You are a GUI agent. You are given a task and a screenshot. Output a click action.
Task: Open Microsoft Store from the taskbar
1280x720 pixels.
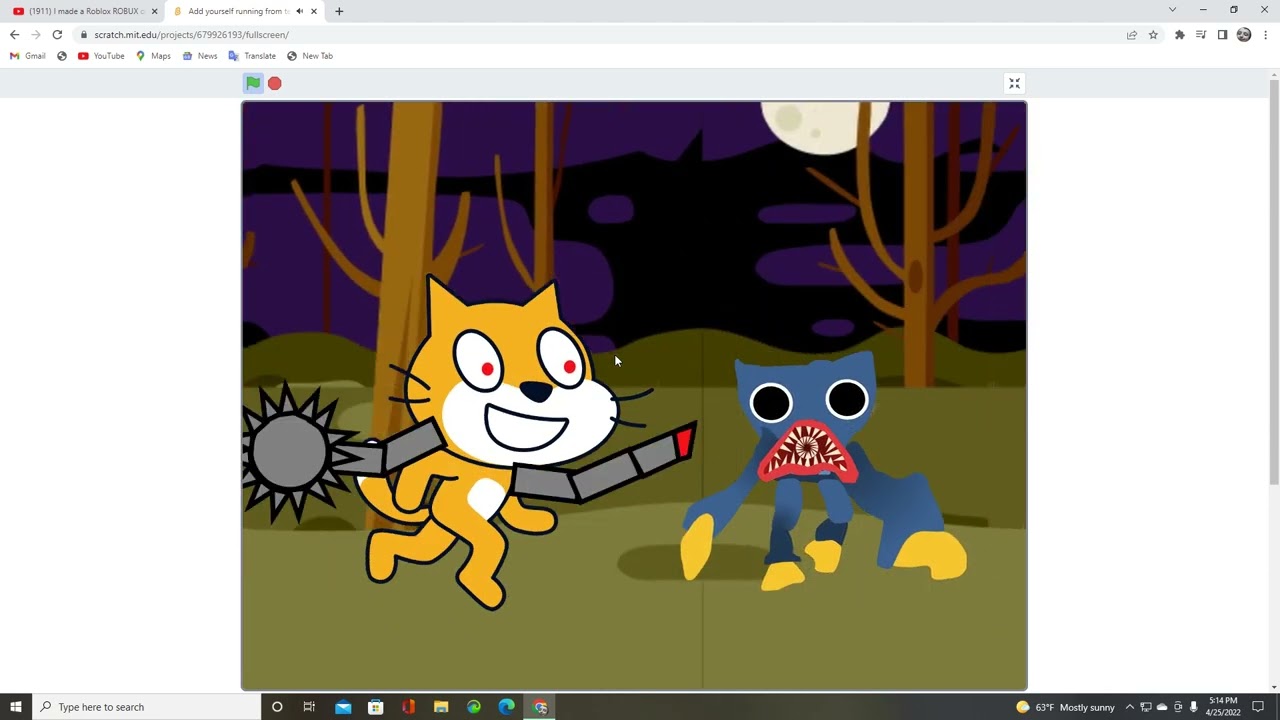[376, 707]
